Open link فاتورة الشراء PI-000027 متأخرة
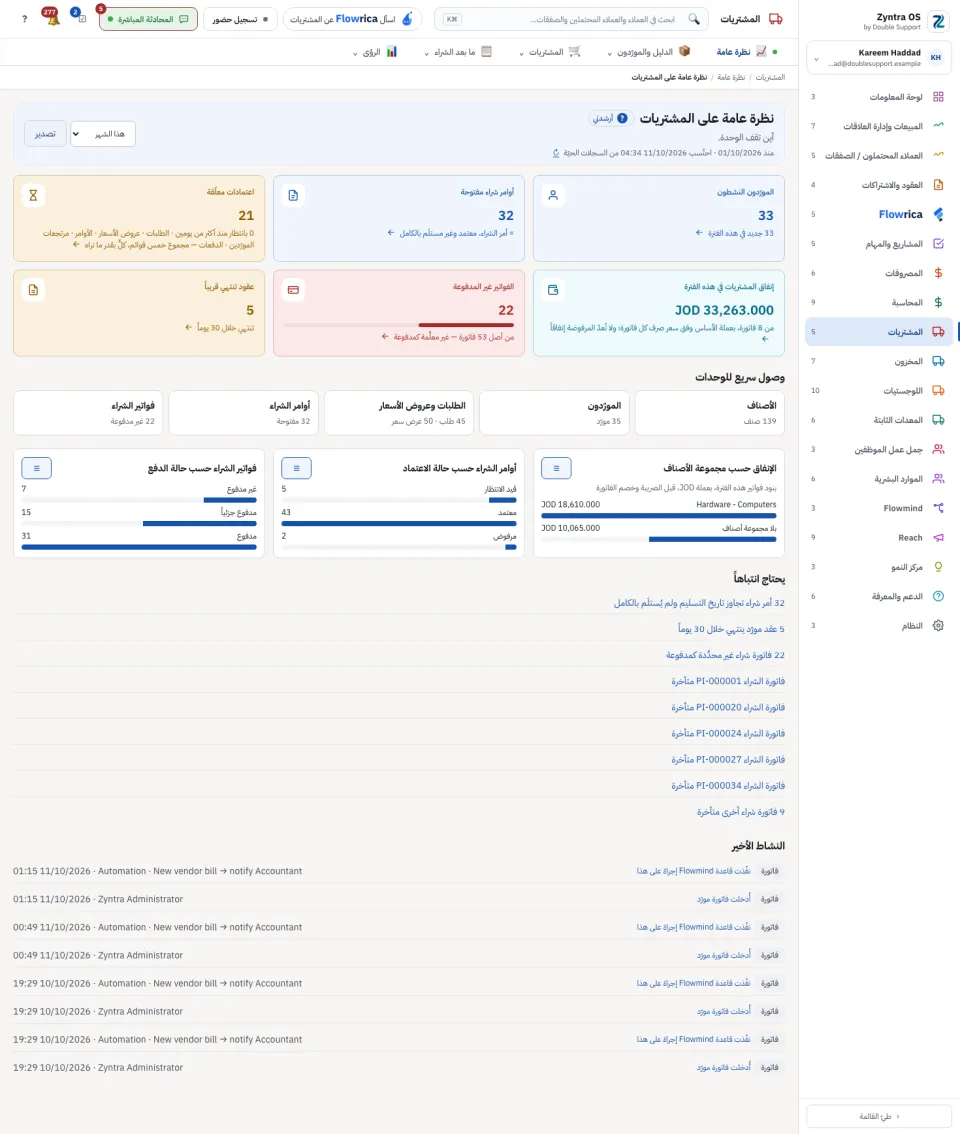Viewport: 960px width, 1134px height. pos(728,759)
